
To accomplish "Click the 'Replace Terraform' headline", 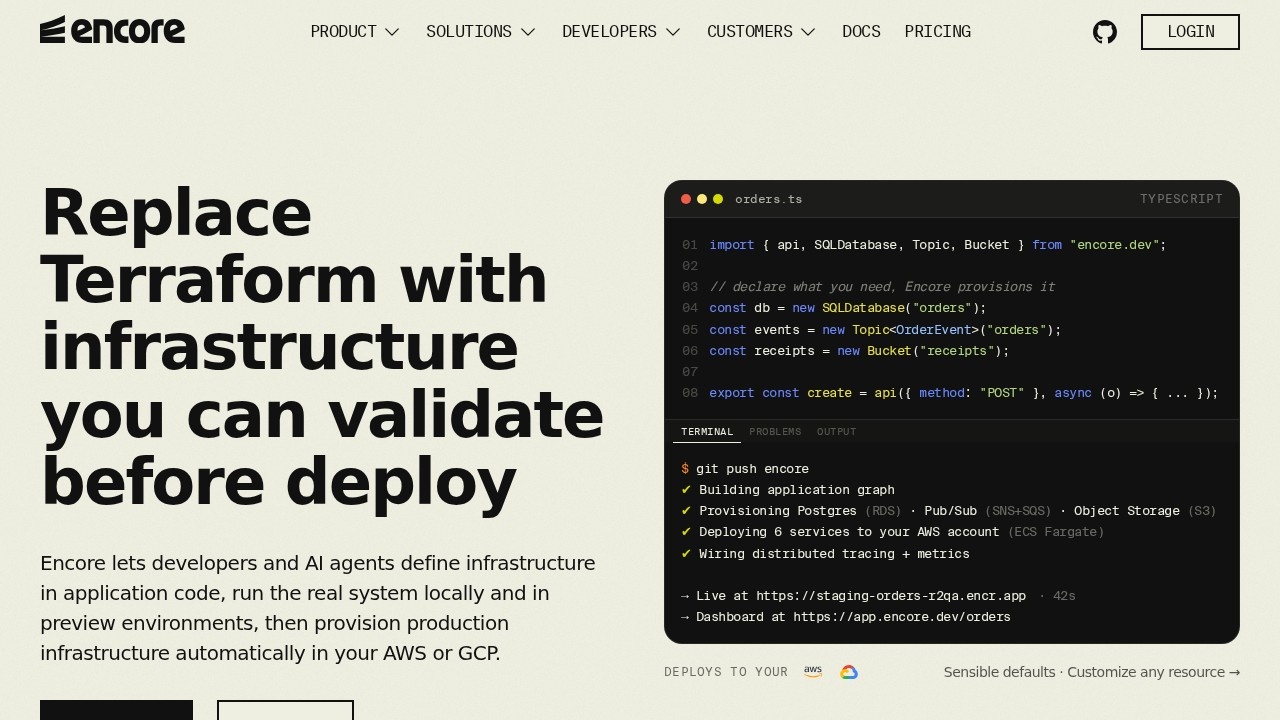I will 322,347.
